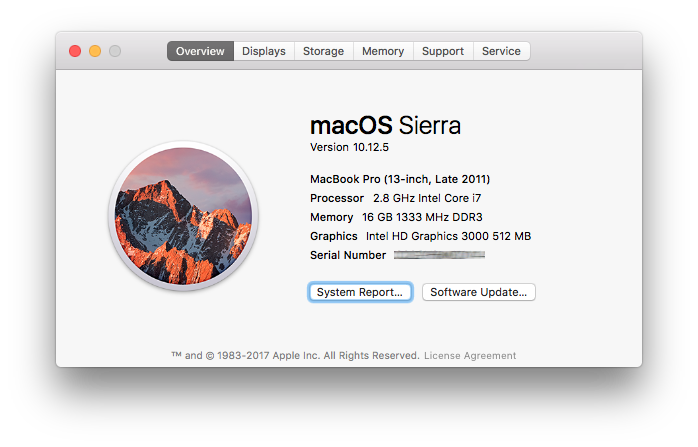Click the Processor label
This screenshot has width=698, height=447.
point(337,198)
